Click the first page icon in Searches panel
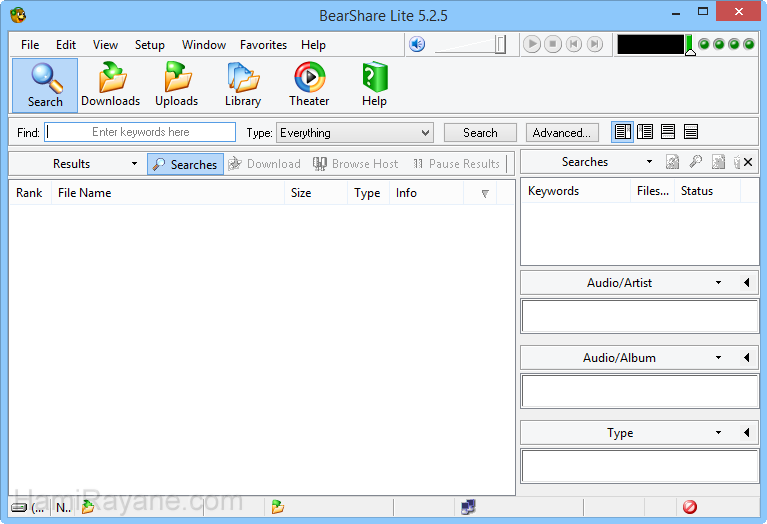Viewport: 767px width, 524px height. pos(673,162)
